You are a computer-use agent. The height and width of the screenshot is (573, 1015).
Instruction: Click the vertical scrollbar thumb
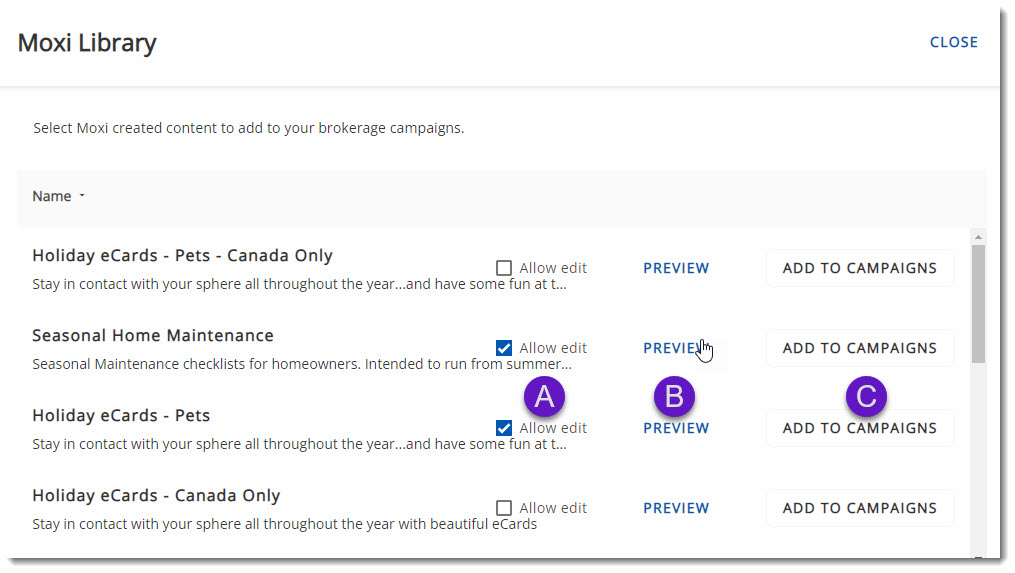[978, 300]
